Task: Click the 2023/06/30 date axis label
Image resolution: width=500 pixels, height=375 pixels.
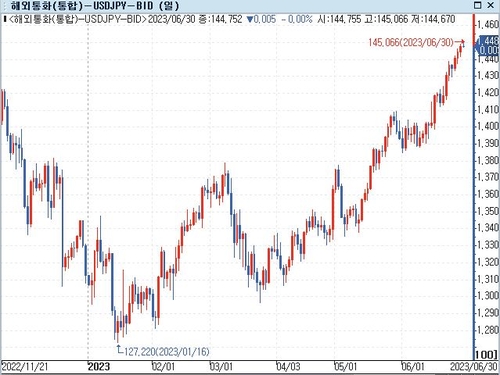Action: 474,367
